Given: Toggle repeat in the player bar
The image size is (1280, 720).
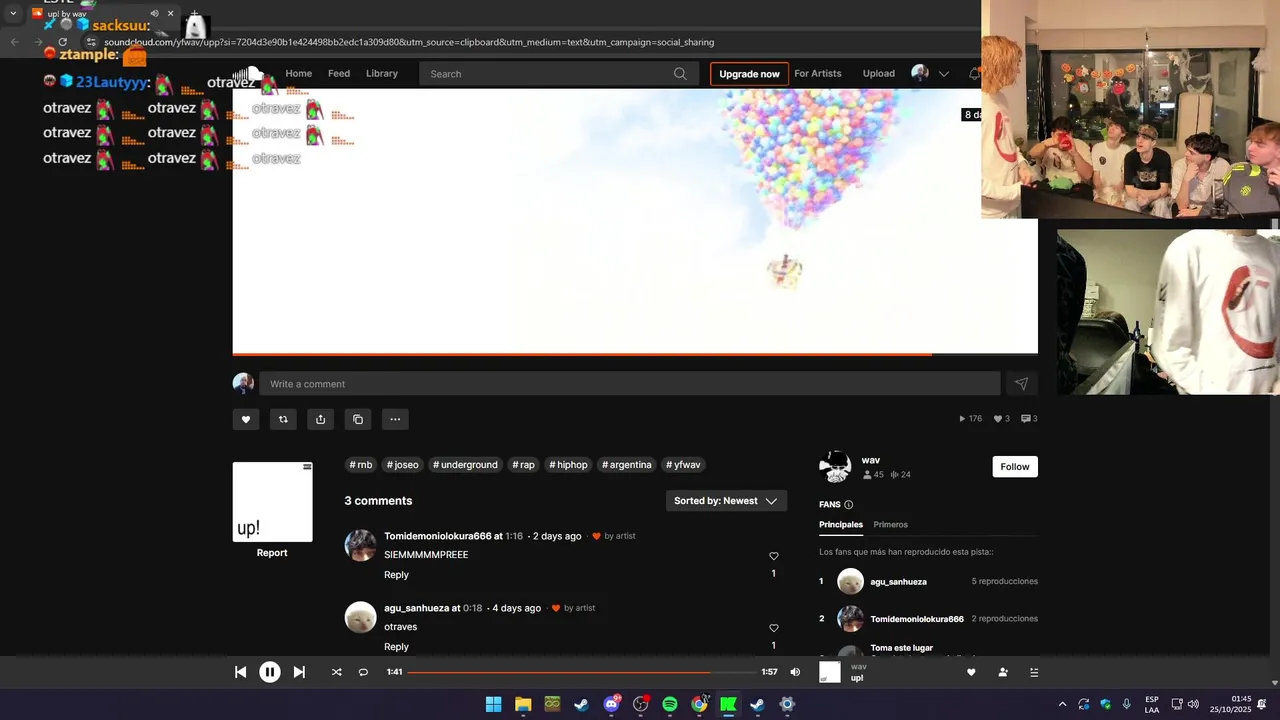Looking at the screenshot, I should pyautogui.click(x=363, y=672).
